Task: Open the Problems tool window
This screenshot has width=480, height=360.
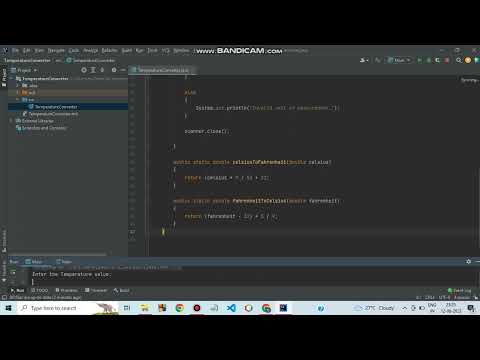Action: tap(66, 290)
